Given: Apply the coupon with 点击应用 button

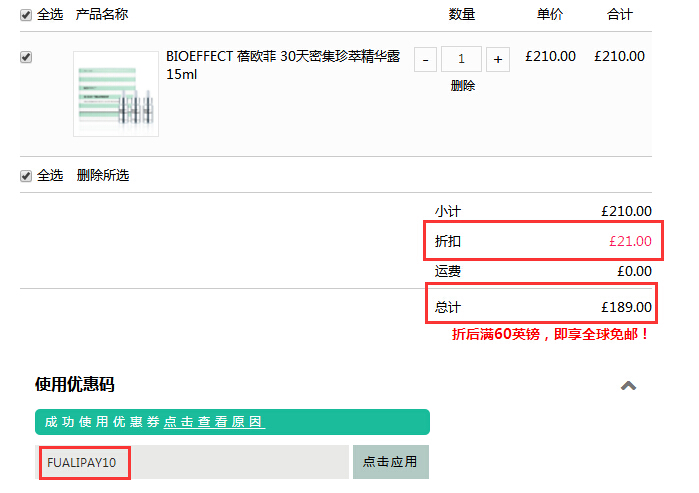Looking at the screenshot, I should tap(391, 462).
